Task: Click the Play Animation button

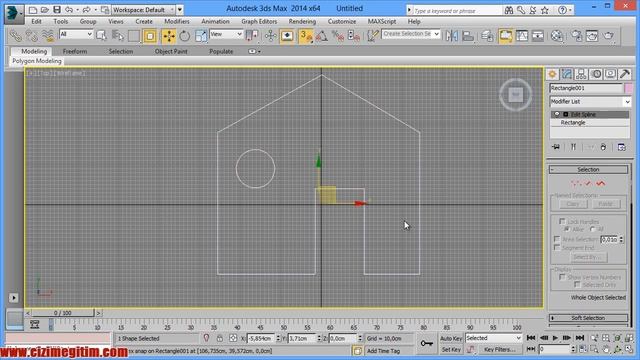Action: (x=555, y=338)
